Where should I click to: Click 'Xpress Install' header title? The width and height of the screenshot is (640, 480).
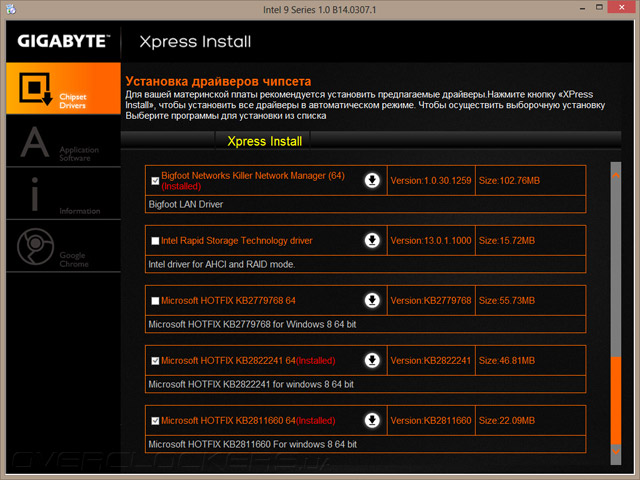coord(195,42)
